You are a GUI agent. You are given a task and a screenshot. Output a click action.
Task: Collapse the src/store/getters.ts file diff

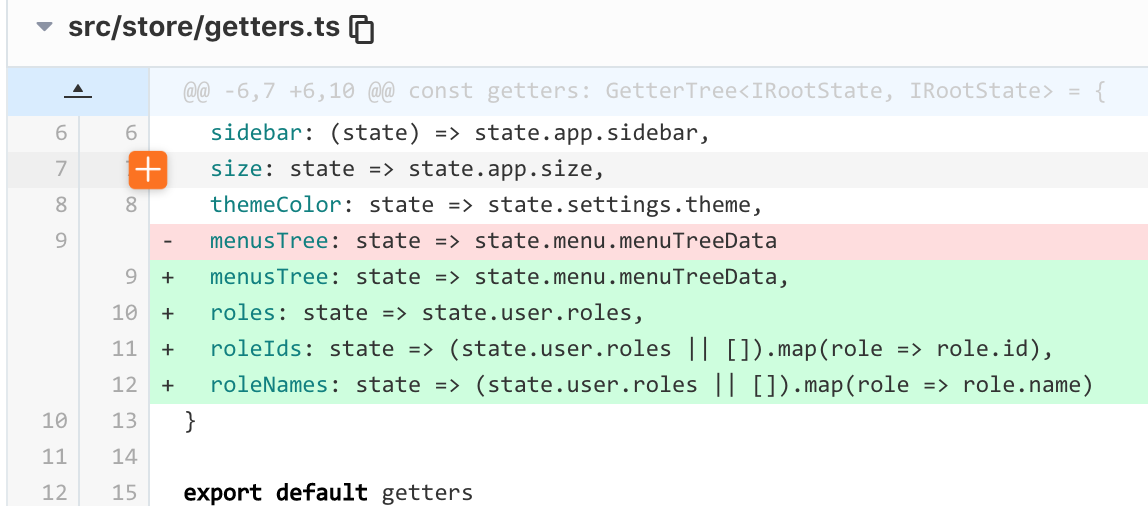coord(44,27)
